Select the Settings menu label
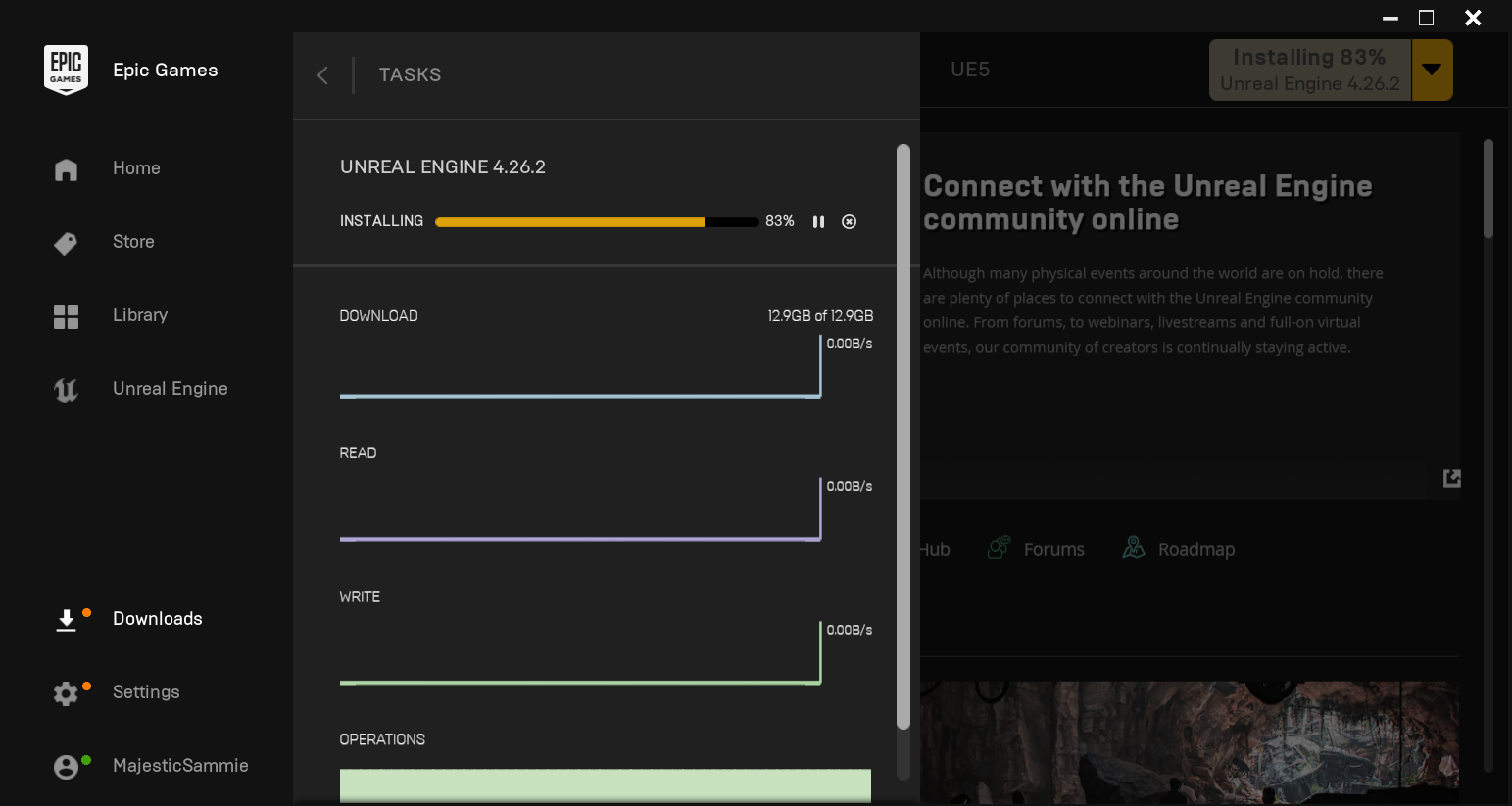 pos(146,692)
